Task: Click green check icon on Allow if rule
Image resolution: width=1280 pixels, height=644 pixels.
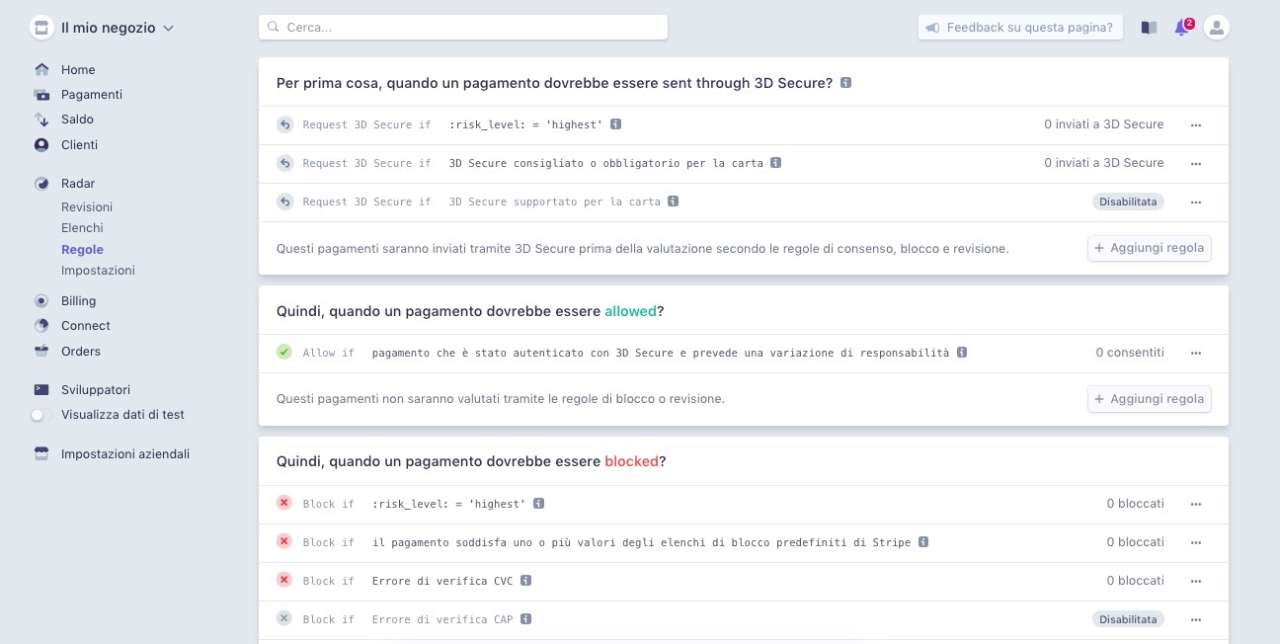Action: point(284,352)
